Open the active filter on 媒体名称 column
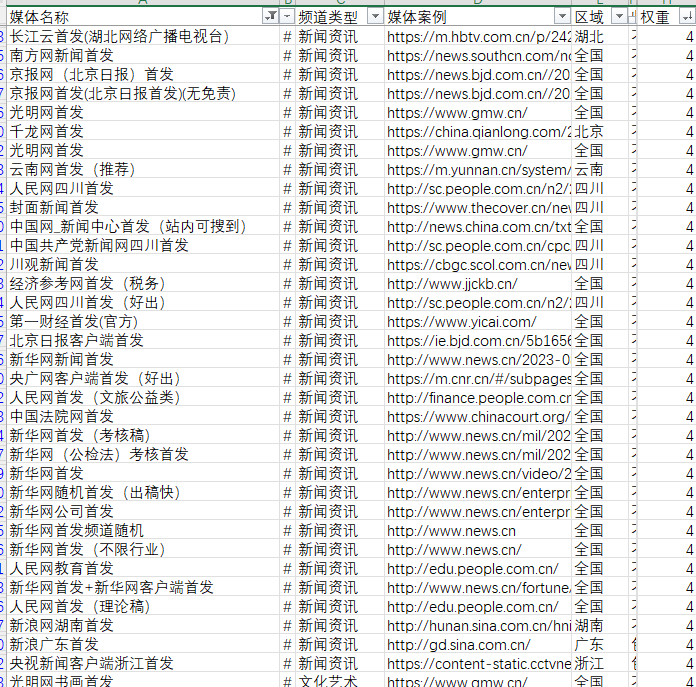 click(x=270, y=17)
